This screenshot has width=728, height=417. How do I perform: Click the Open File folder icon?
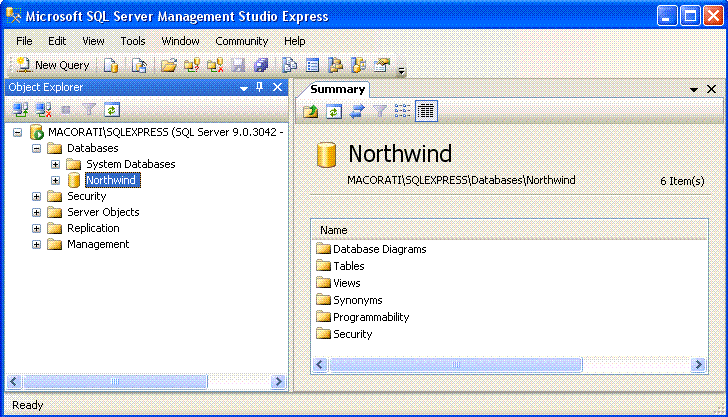pos(169,65)
